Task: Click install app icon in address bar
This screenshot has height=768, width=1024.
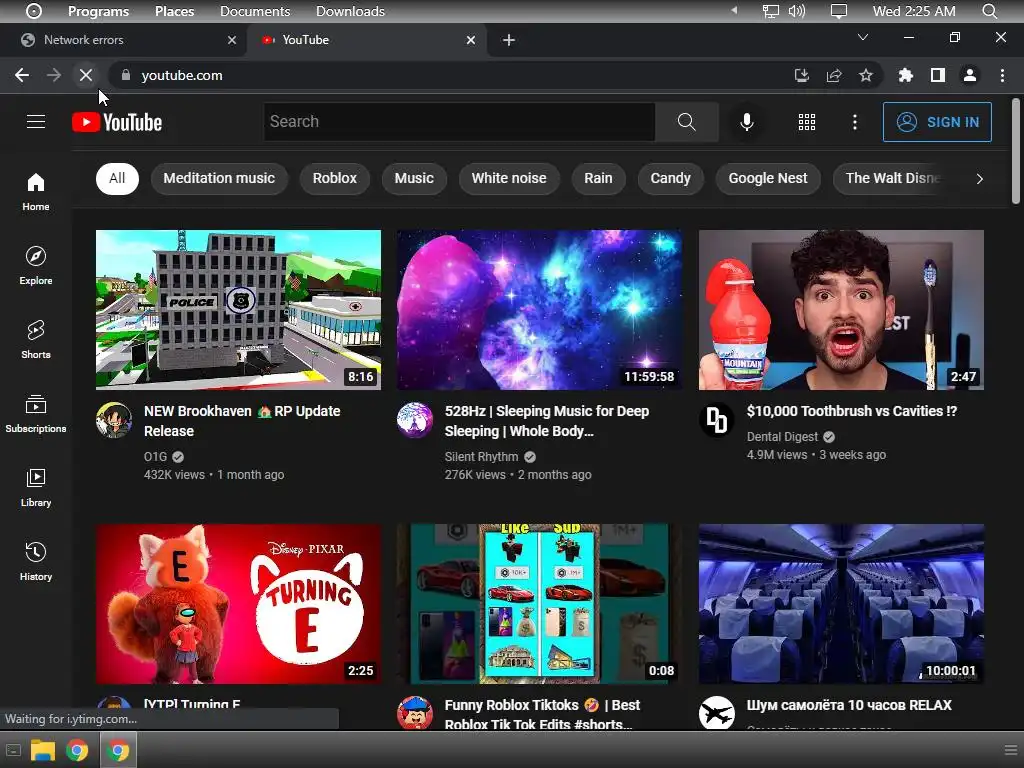Action: 802,76
